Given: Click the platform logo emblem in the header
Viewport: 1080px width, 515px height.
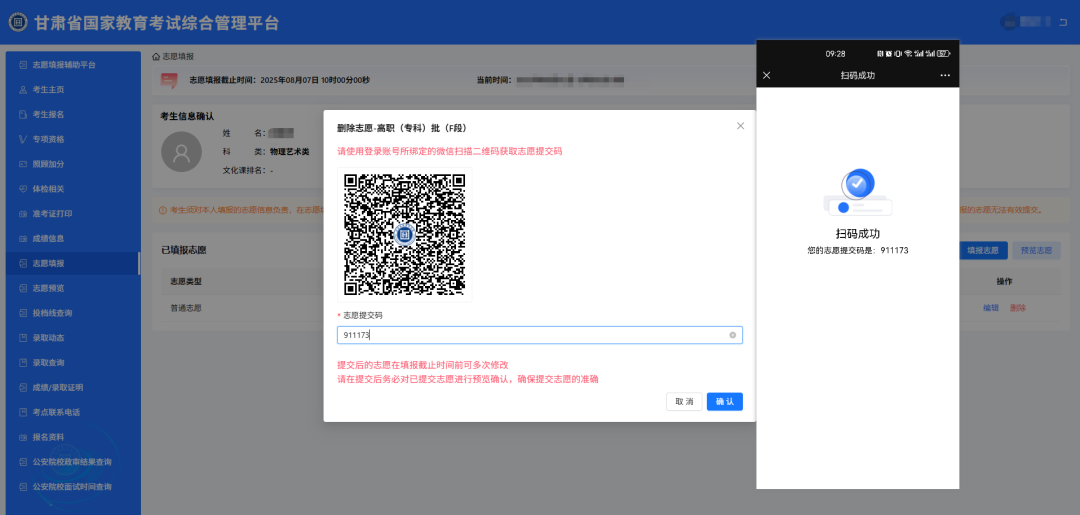Looking at the screenshot, I should click(18, 22).
